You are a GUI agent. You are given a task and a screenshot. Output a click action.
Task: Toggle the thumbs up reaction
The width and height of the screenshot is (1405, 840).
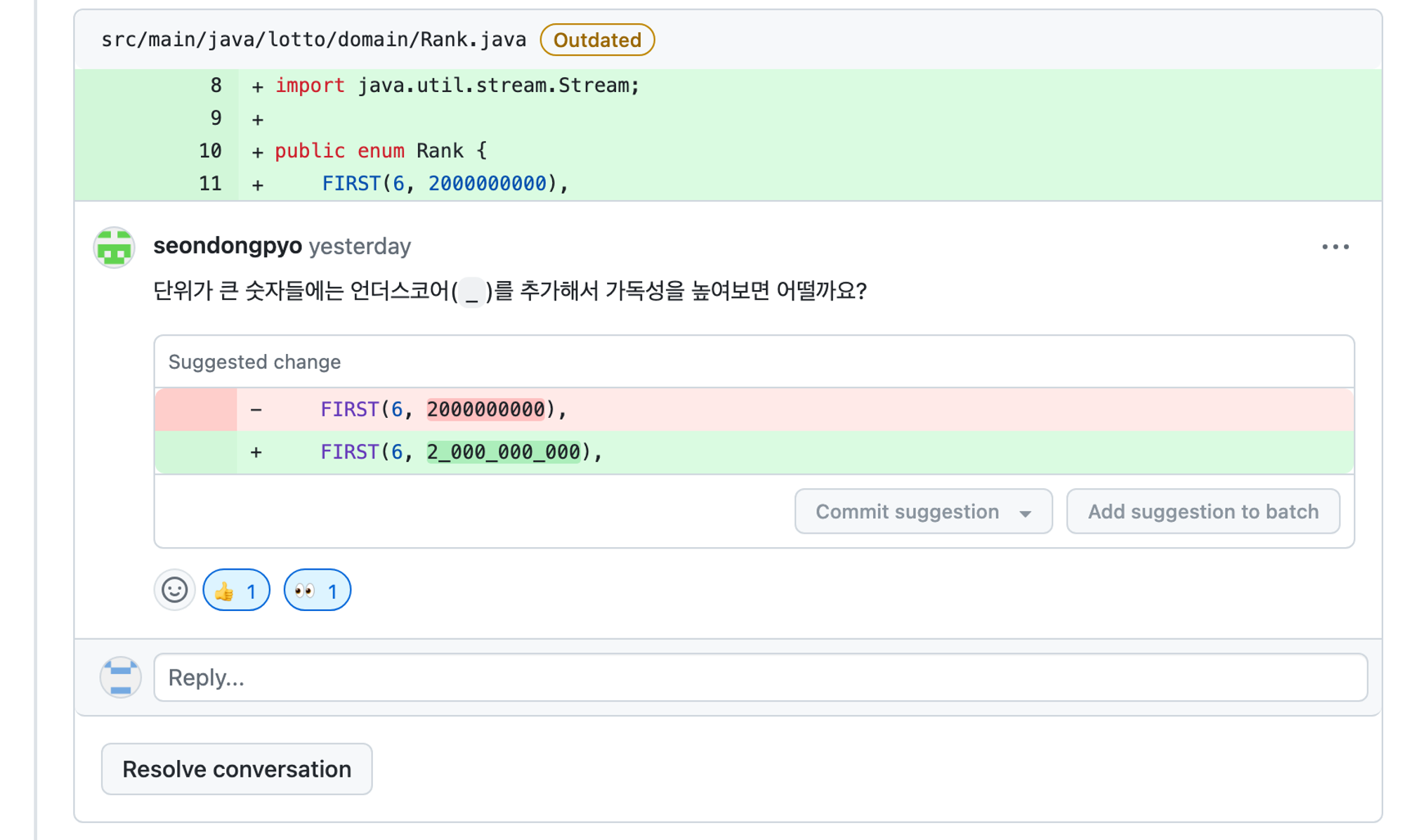click(237, 591)
